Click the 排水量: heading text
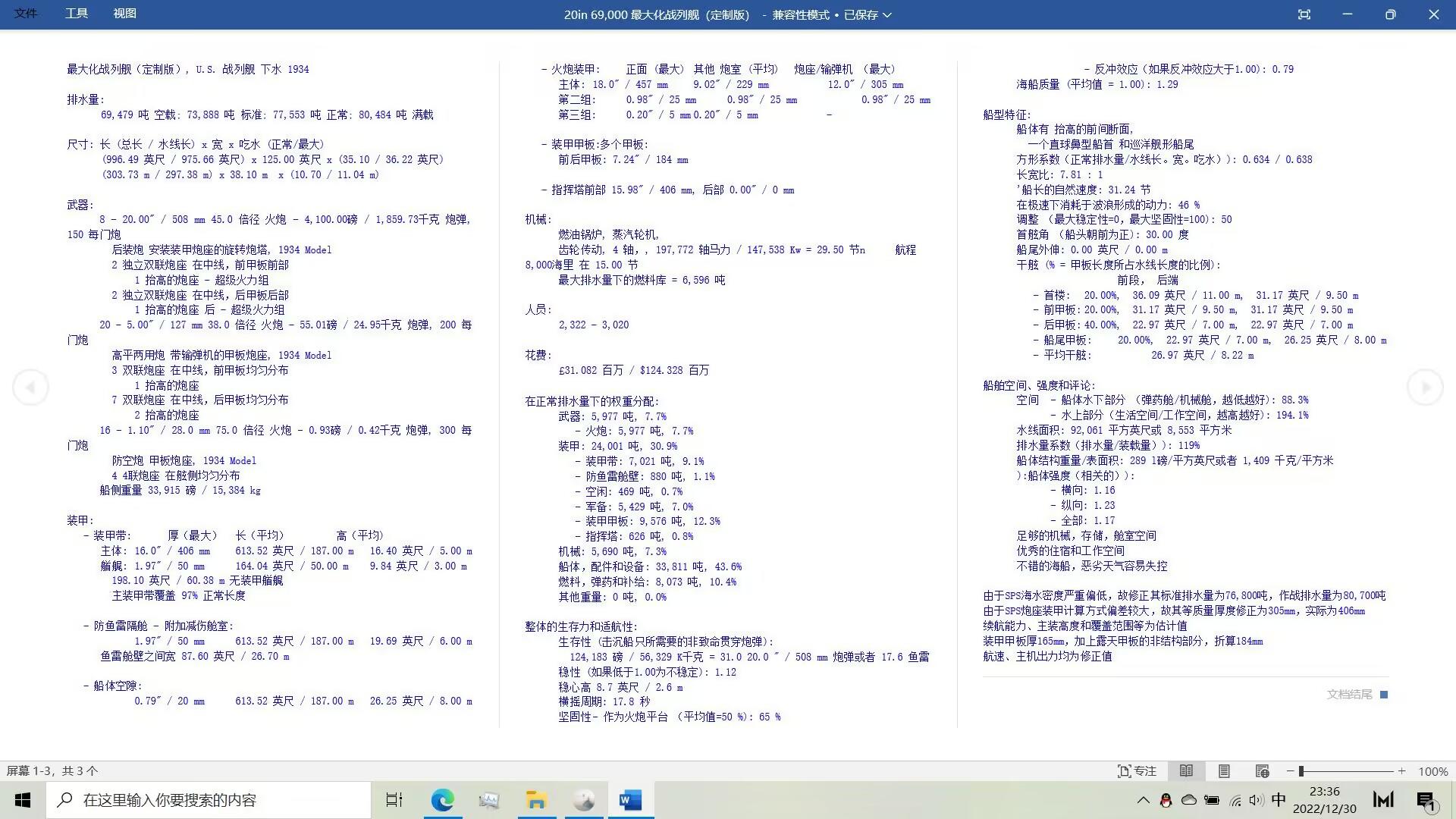Screen dimensions: 1456x819 point(86,99)
